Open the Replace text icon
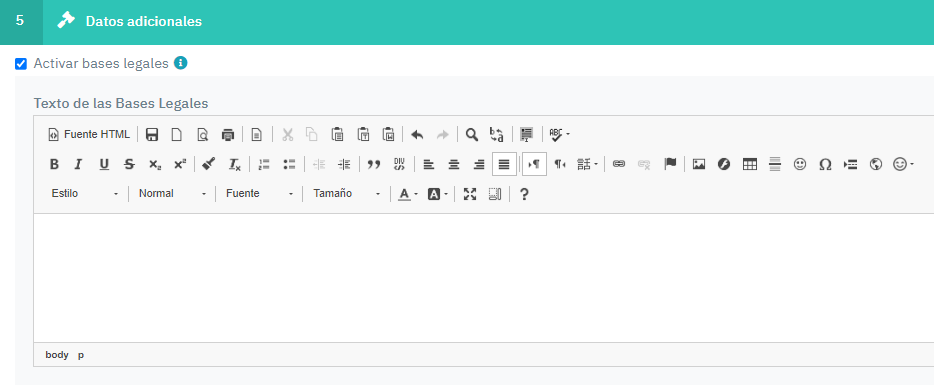This screenshot has height=390, width=934. tap(497, 135)
